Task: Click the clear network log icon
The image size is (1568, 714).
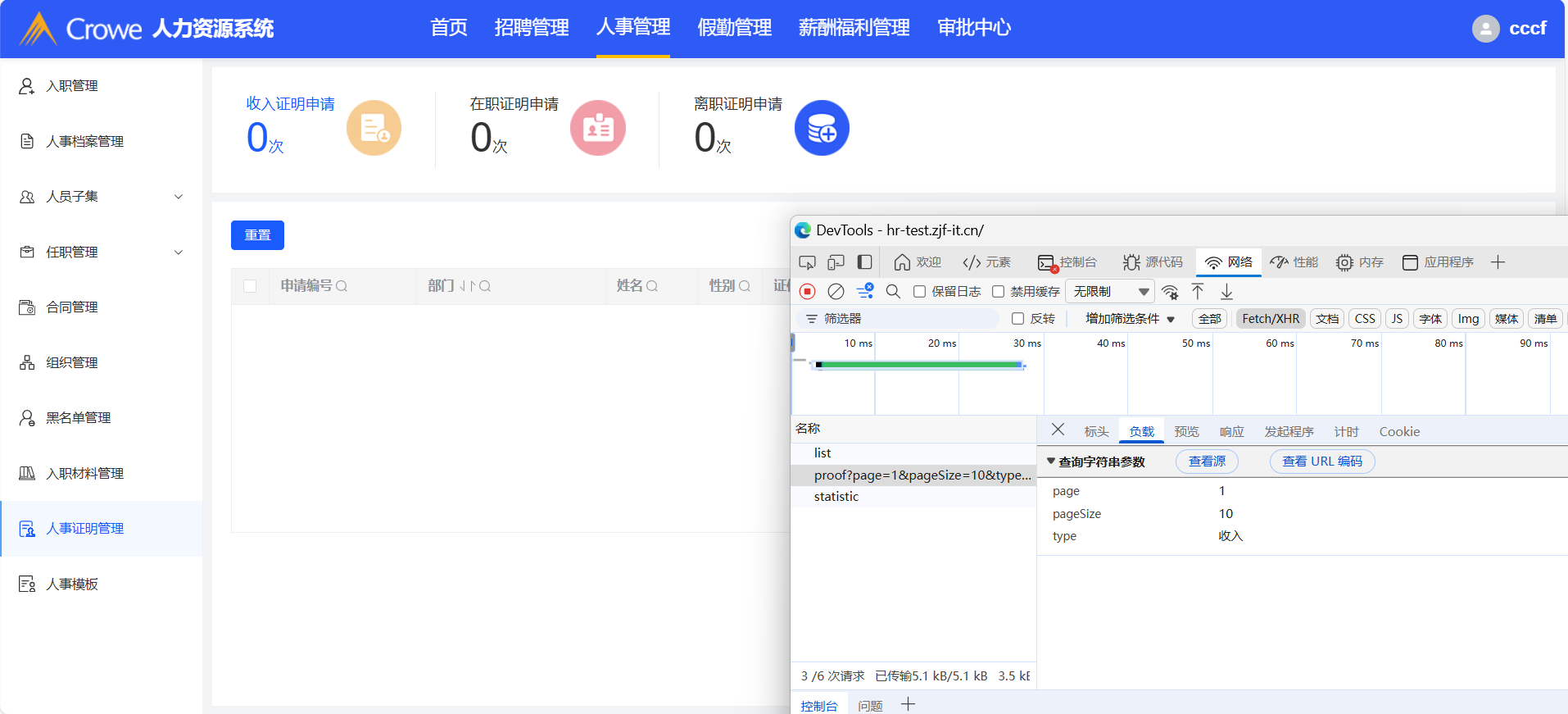Action: 836,291
